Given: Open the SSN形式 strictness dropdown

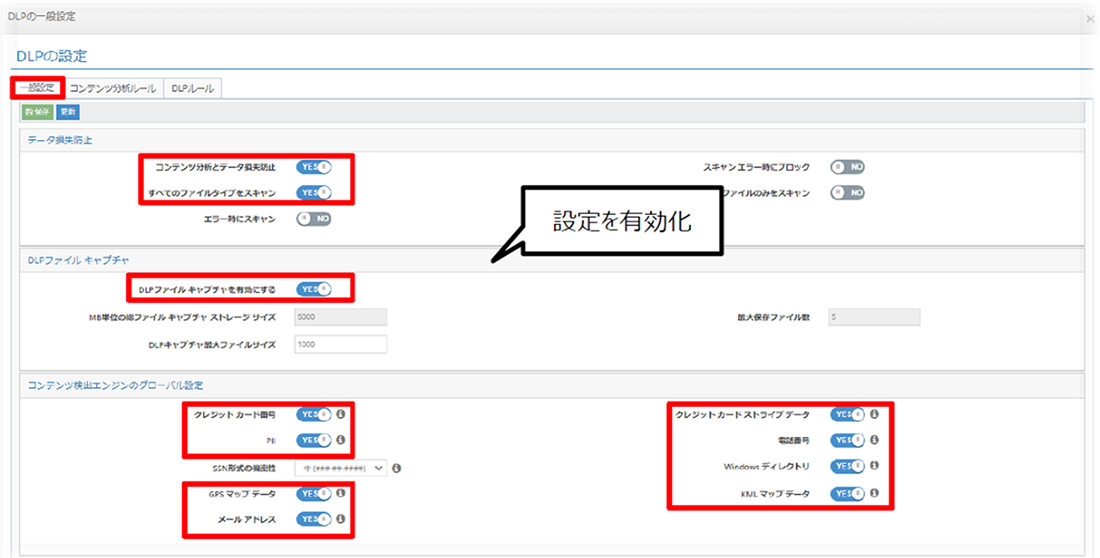Looking at the screenshot, I should [340, 467].
